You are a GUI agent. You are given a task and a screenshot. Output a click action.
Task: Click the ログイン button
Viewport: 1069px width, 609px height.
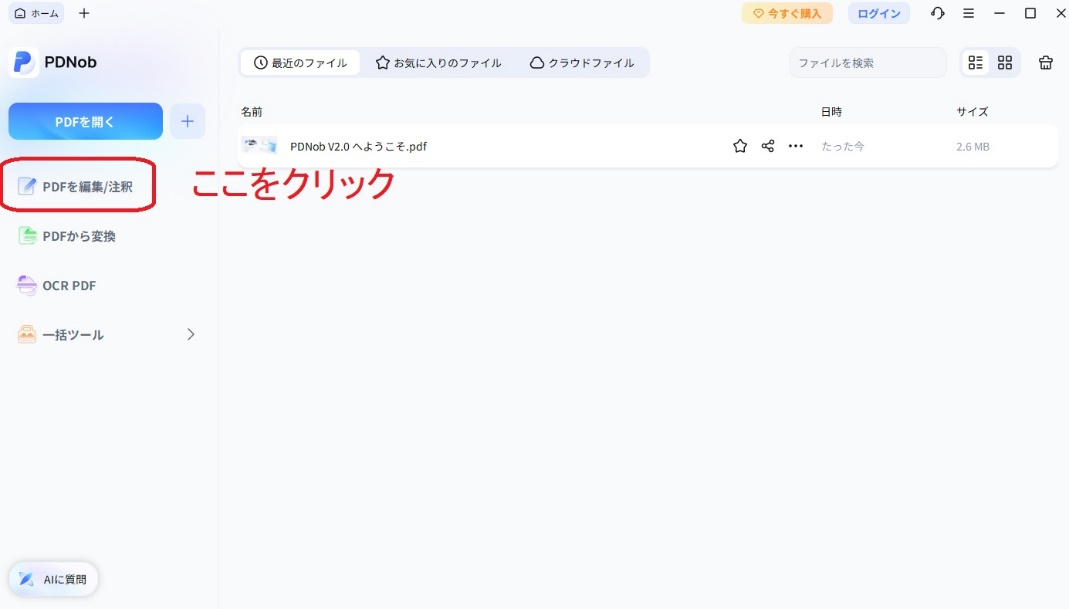tap(878, 13)
